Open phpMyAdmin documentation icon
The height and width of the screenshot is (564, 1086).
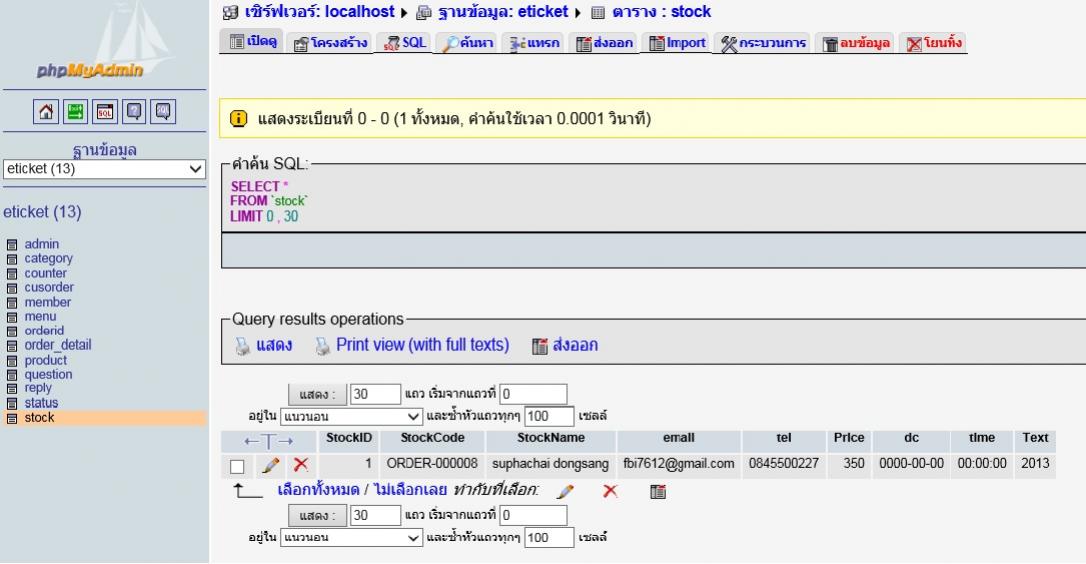click(x=134, y=112)
